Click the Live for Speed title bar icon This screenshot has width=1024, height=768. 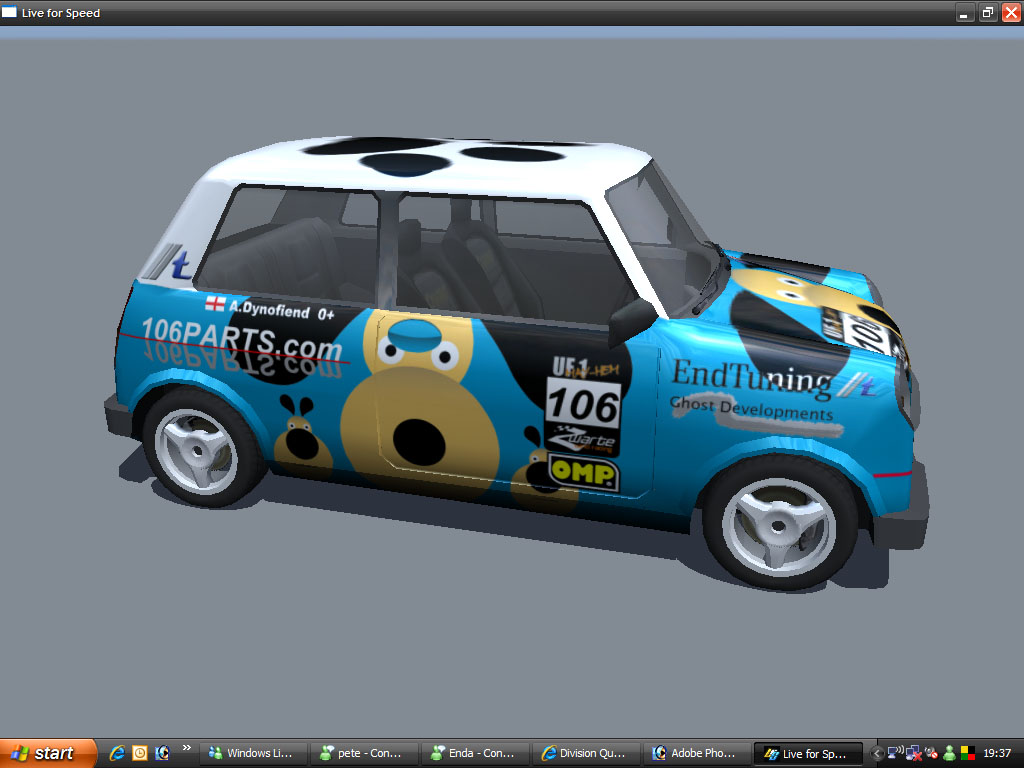coord(9,12)
